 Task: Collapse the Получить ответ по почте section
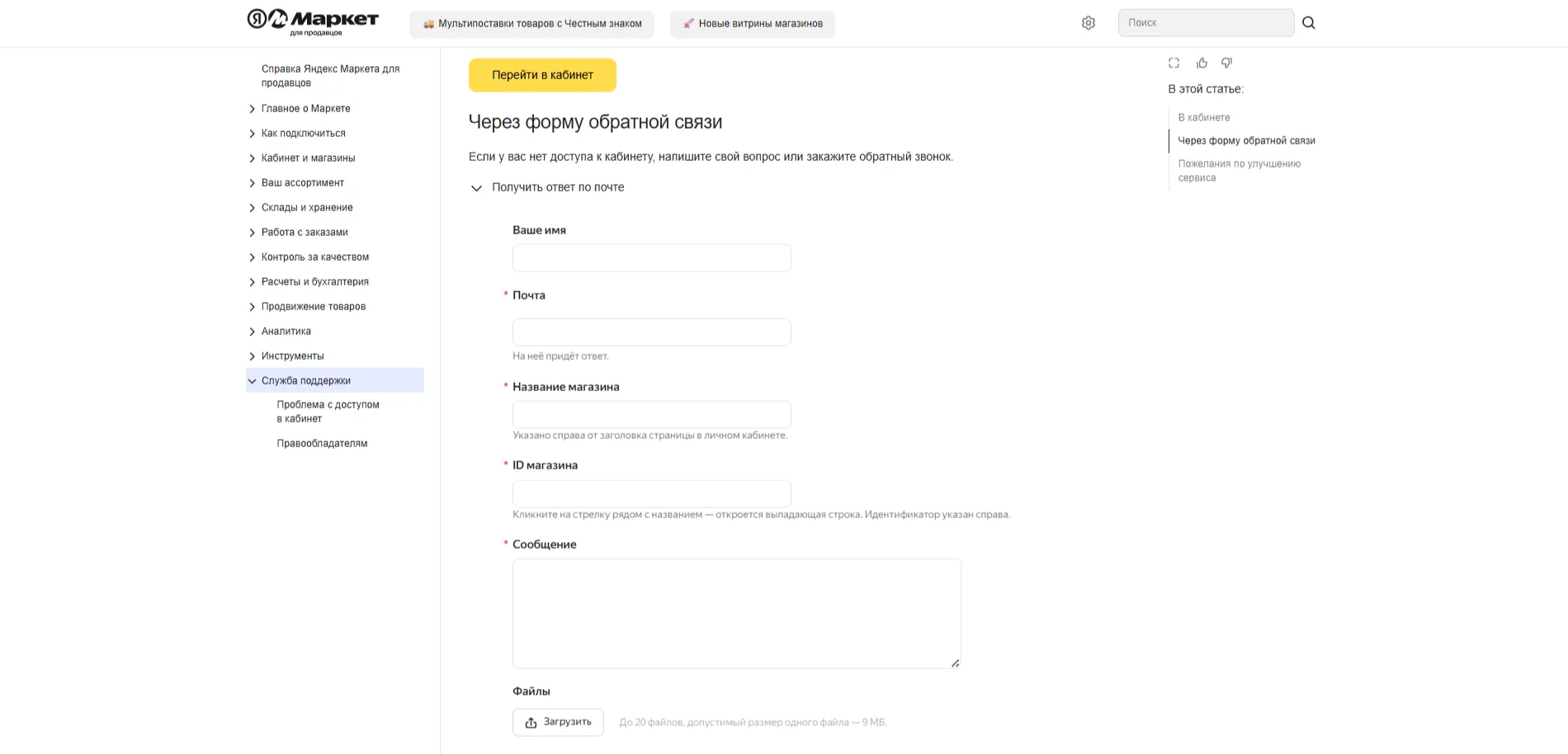(476, 188)
